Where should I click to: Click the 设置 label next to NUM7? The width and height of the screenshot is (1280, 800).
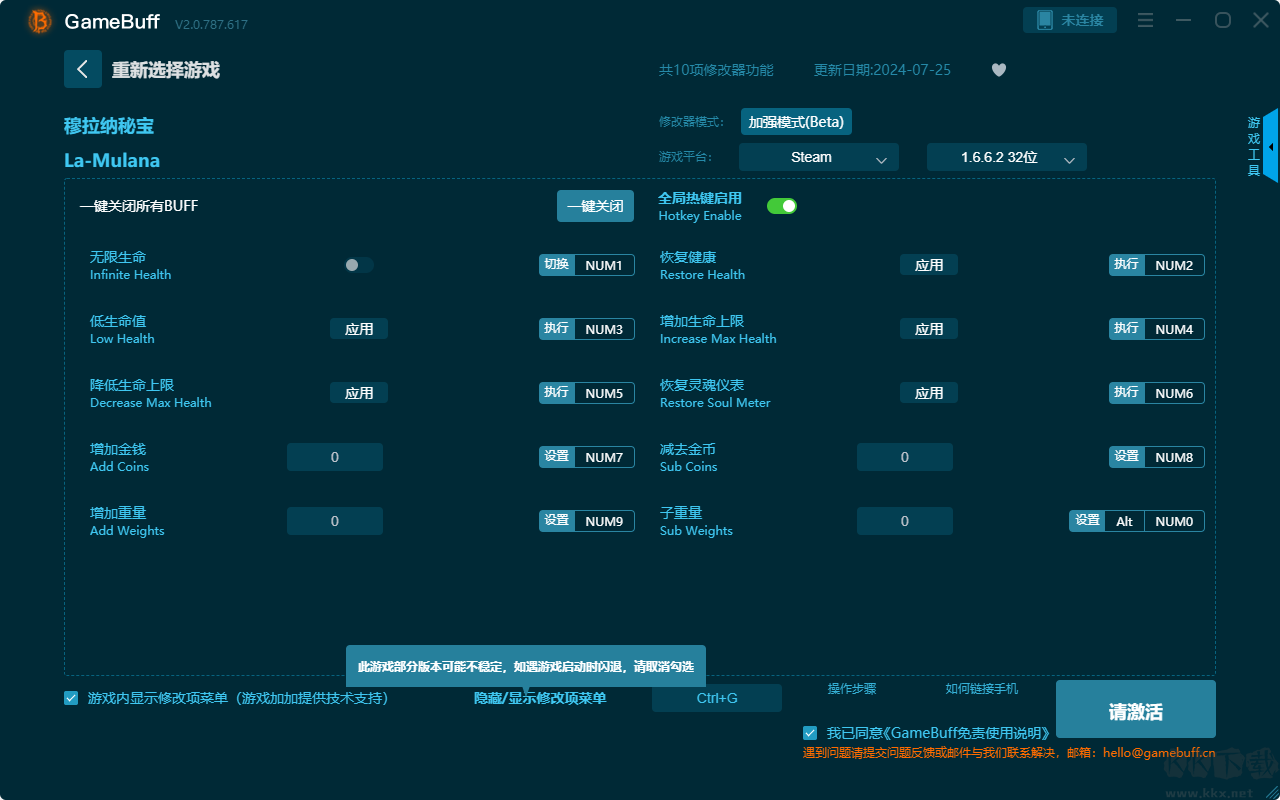click(x=557, y=457)
